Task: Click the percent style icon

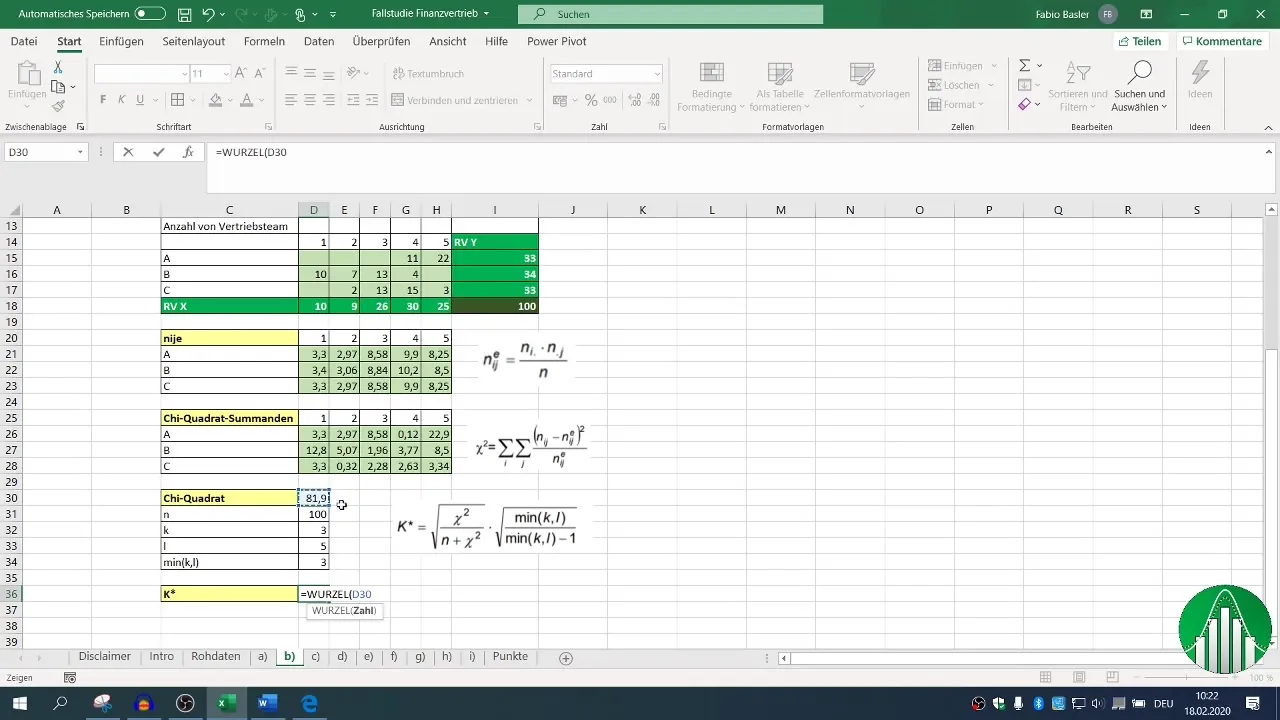Action: click(591, 100)
